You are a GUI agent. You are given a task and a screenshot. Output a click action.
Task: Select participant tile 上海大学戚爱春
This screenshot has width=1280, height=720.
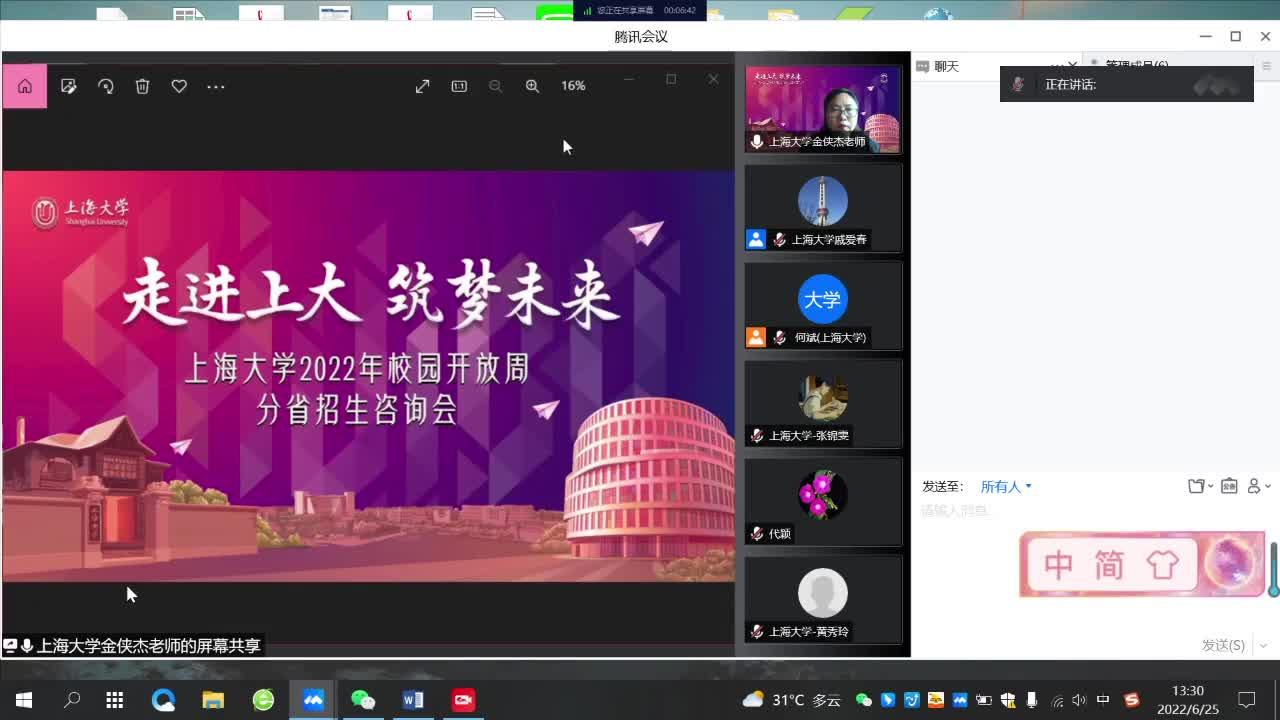pos(823,208)
